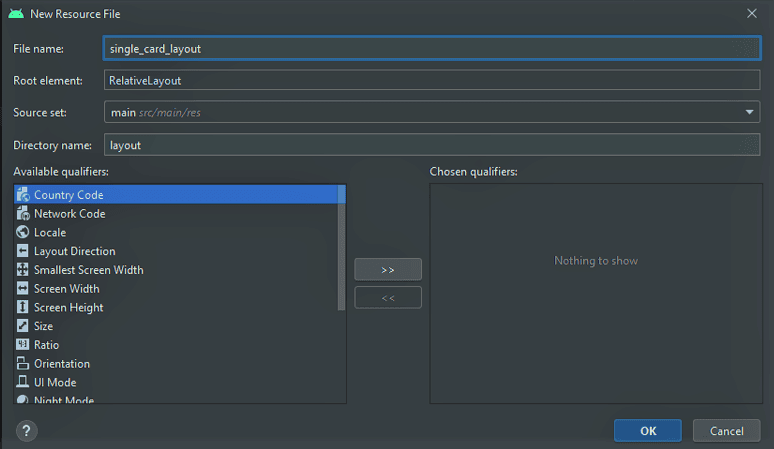Remove qualifier with the << button

(x=388, y=298)
